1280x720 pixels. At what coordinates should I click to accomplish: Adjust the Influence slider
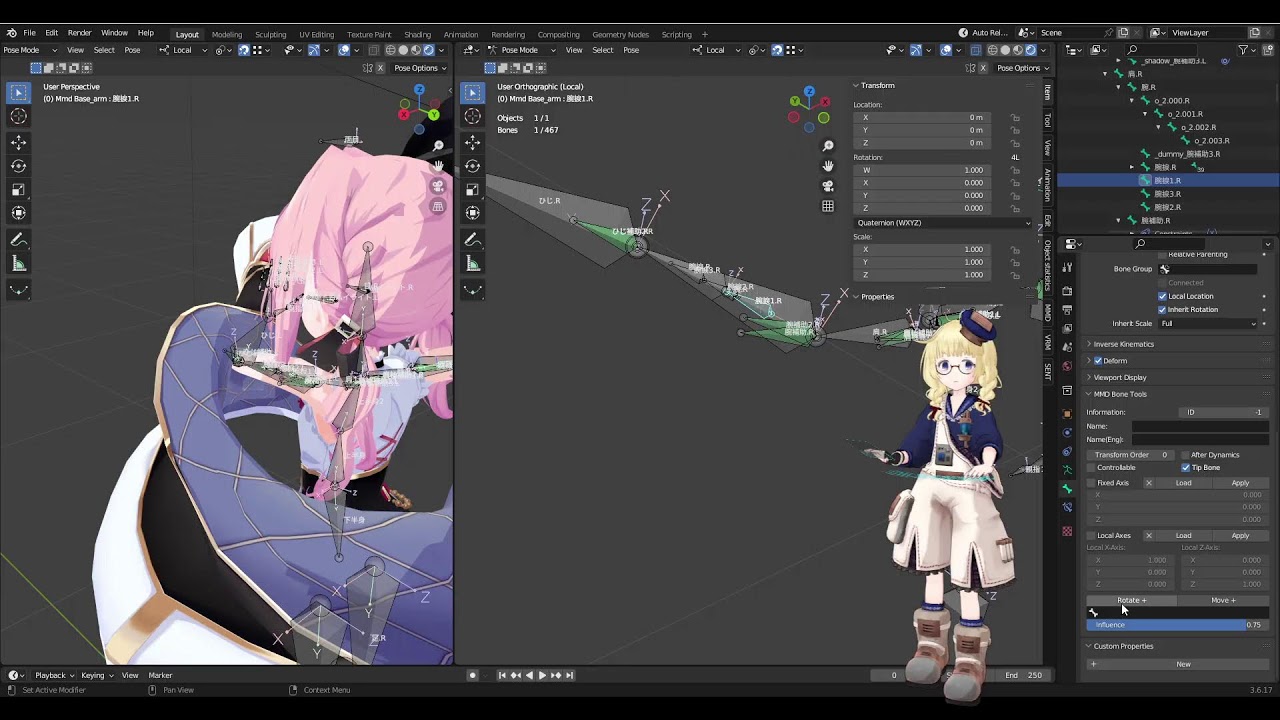1178,625
